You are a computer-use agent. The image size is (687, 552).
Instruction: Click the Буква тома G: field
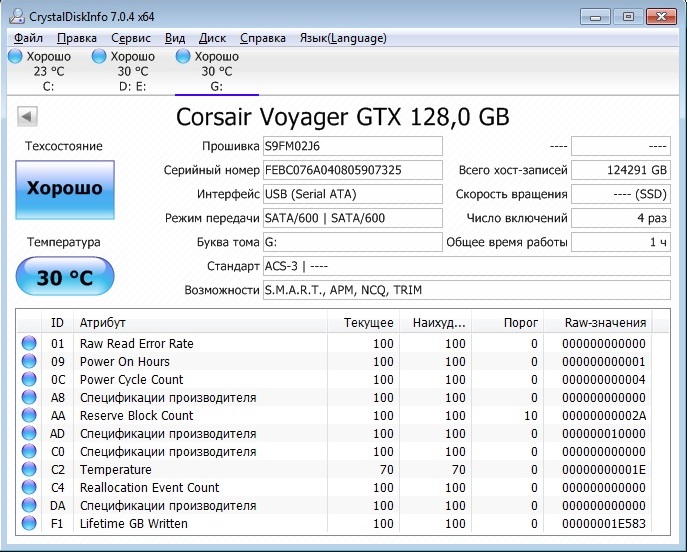(x=353, y=242)
